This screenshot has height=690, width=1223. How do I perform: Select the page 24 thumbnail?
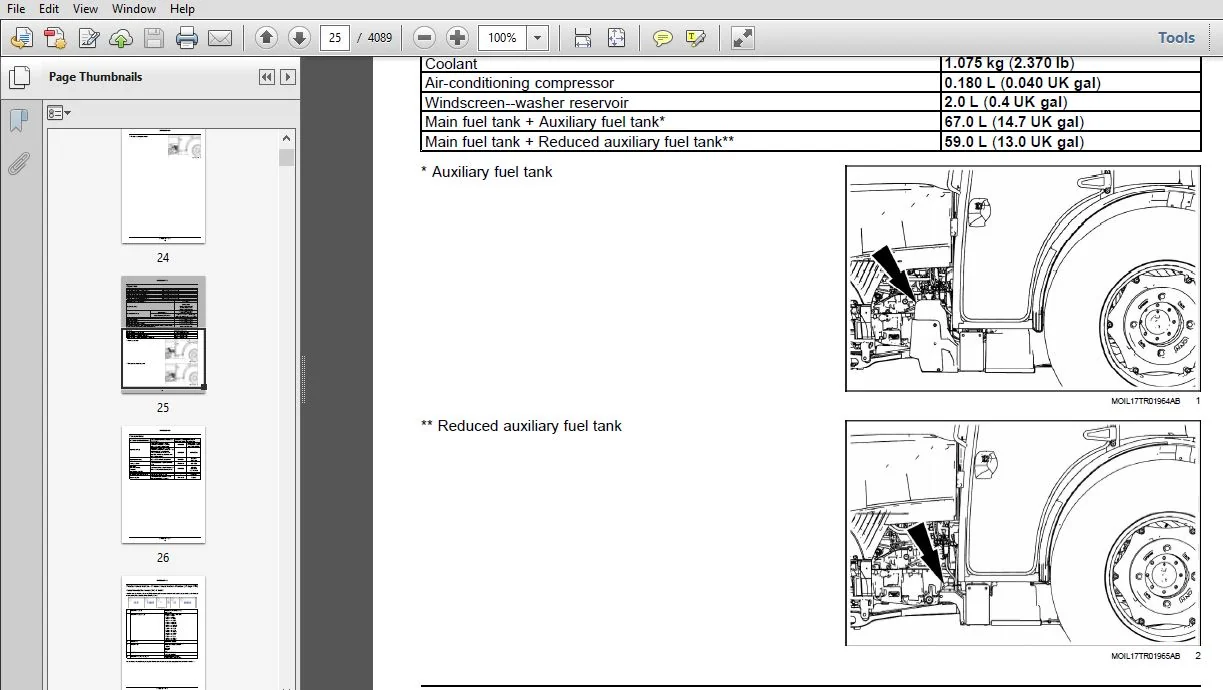click(x=163, y=186)
